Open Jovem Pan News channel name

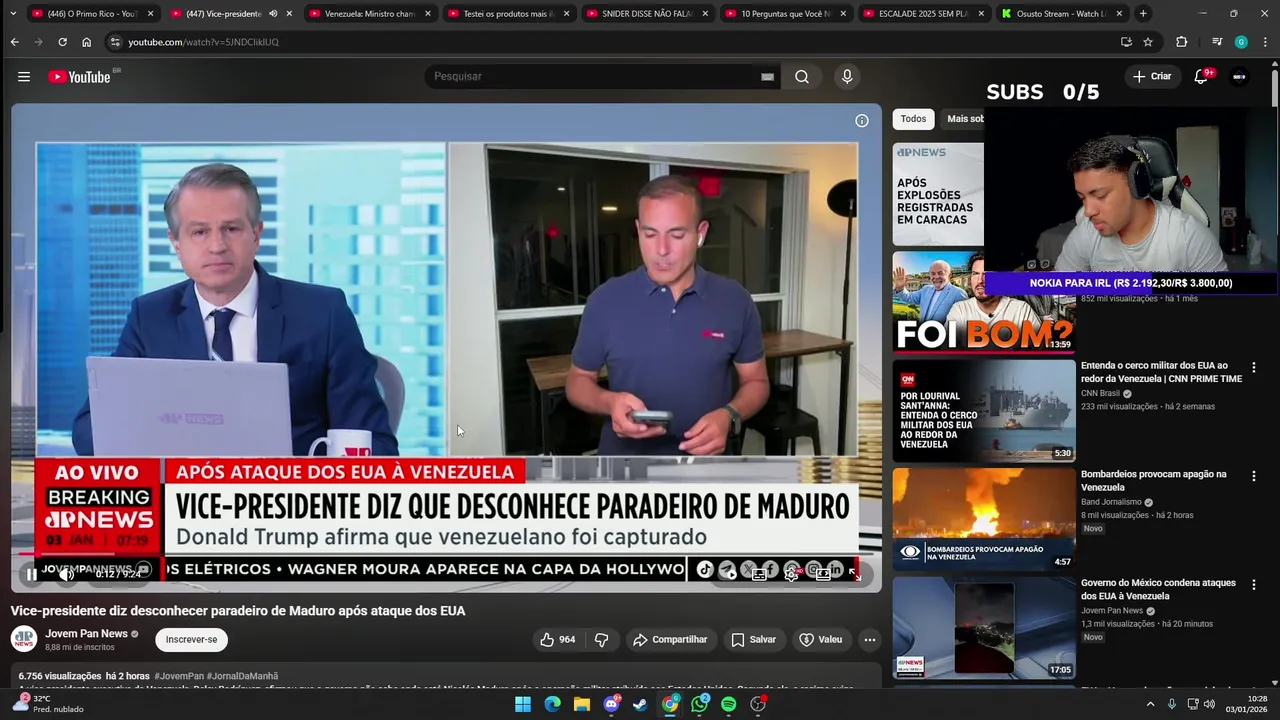[86, 634]
